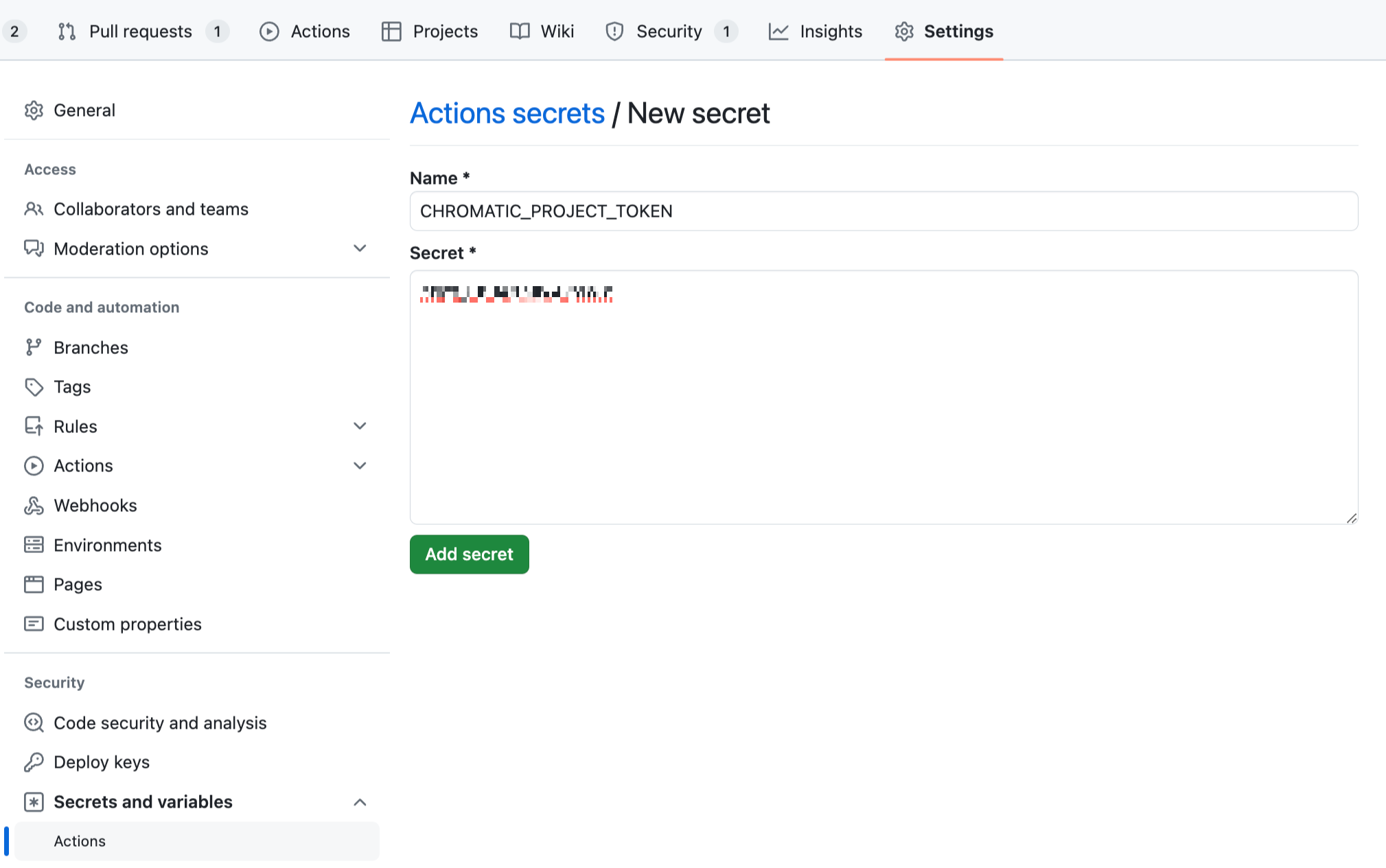Switch to the Actions tab in top navigation
This screenshot has height=868, width=1386.
point(305,32)
